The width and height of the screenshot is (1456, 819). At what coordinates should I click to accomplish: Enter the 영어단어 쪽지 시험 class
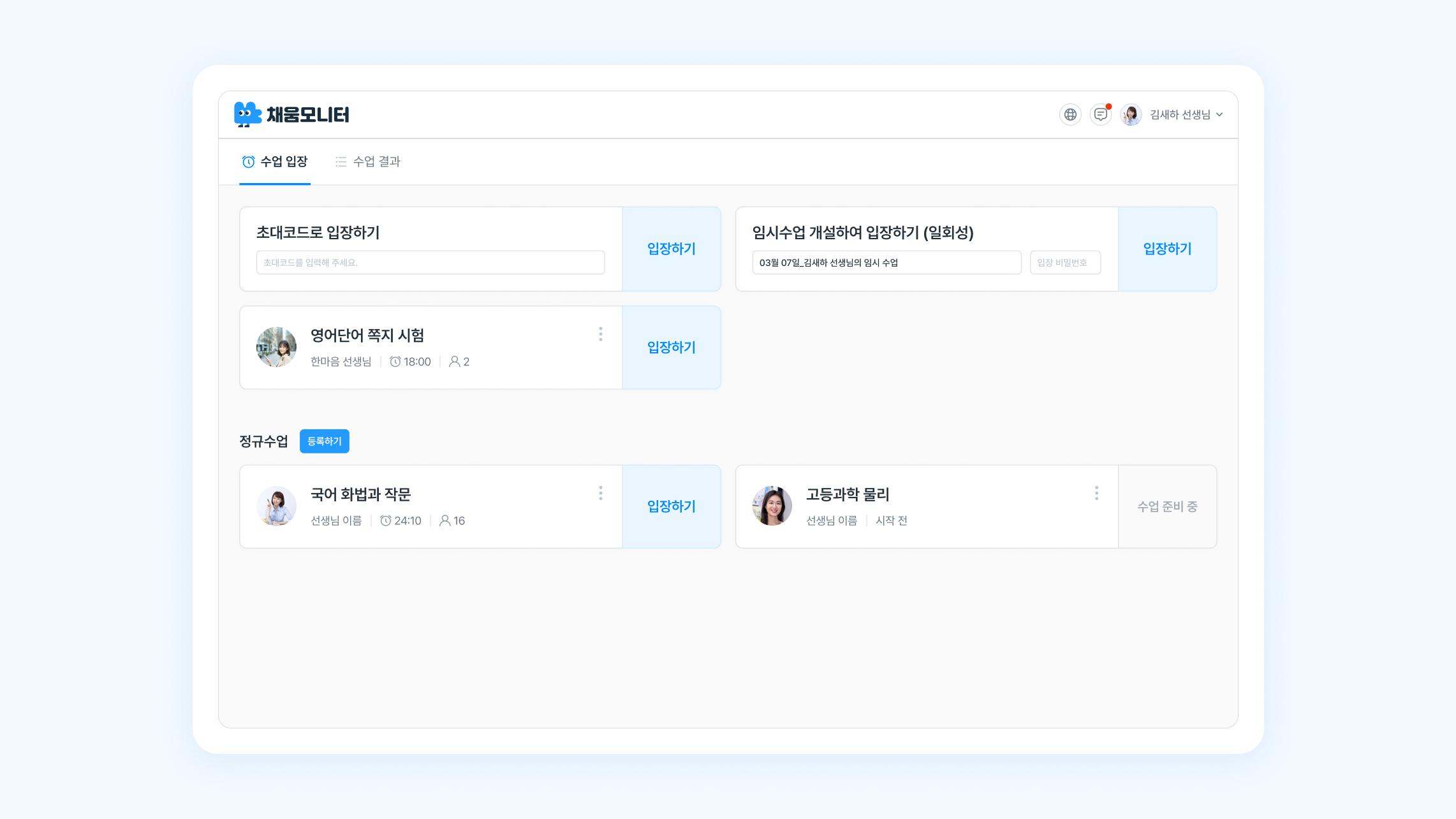(671, 348)
